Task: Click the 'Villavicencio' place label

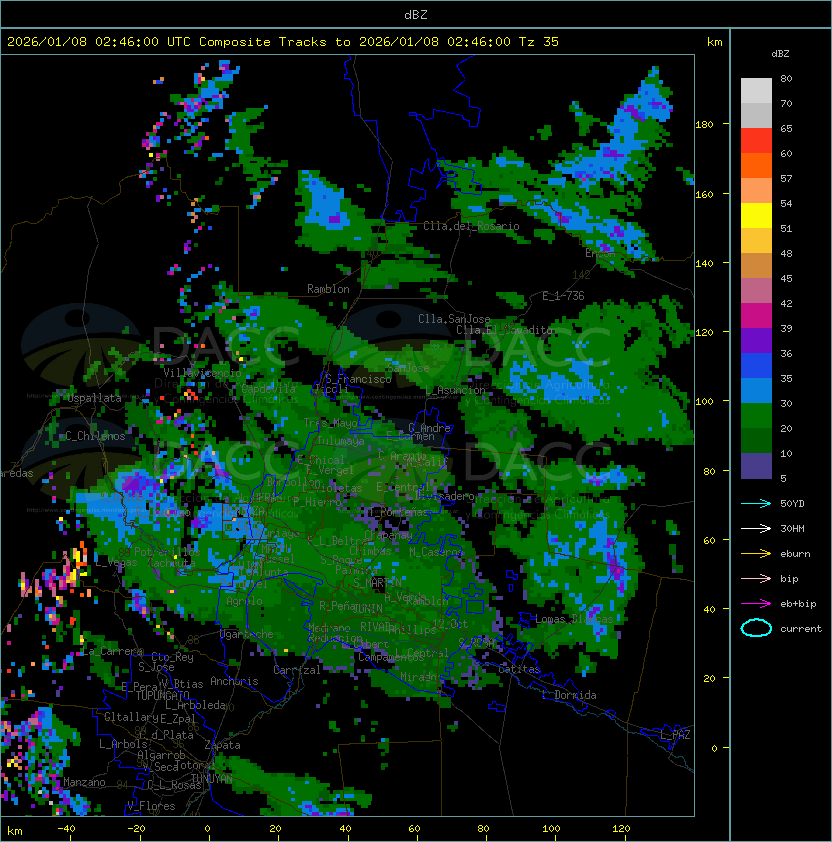Action: click(x=202, y=373)
